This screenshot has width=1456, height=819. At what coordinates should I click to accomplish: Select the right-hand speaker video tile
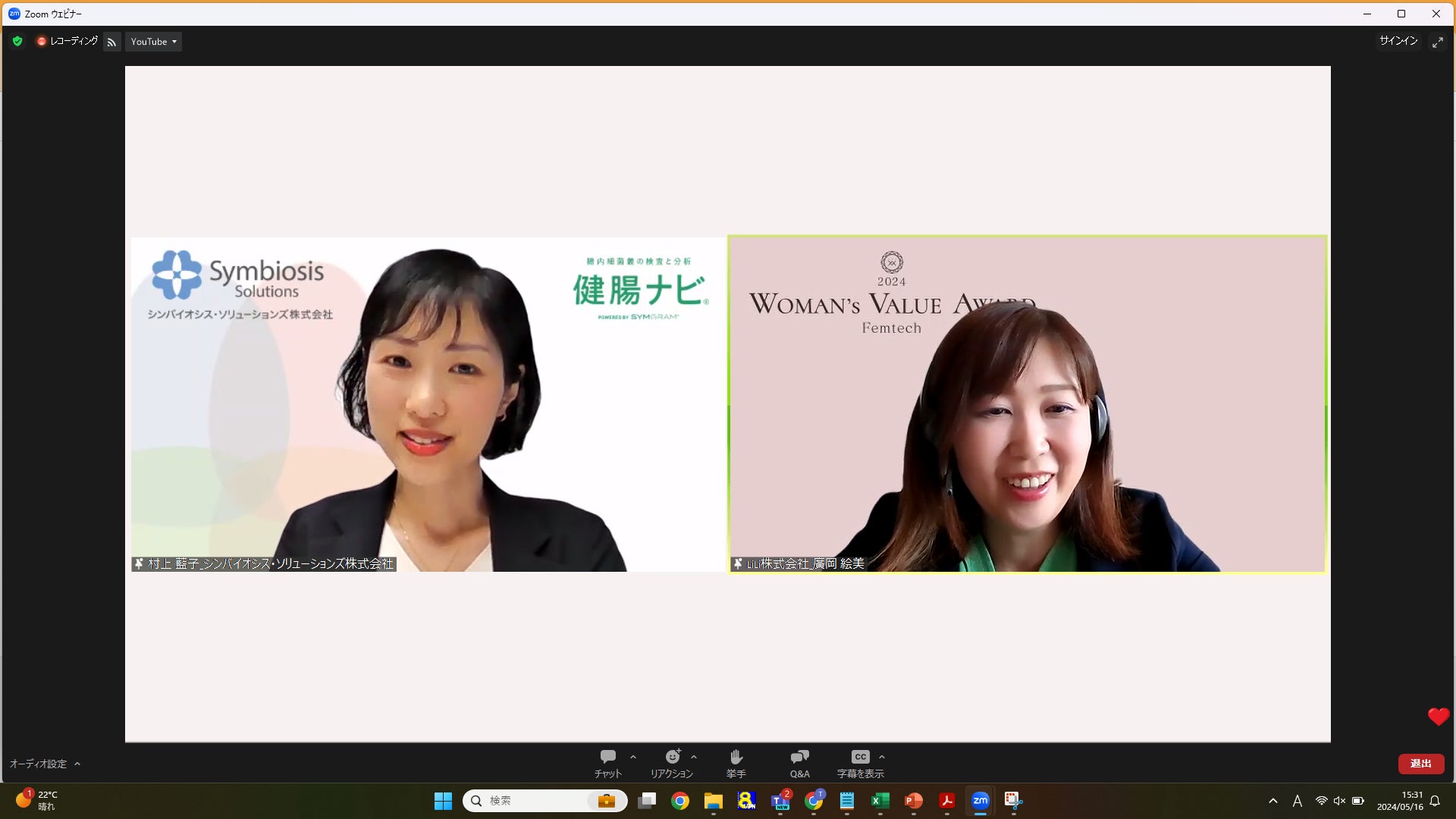(1027, 403)
